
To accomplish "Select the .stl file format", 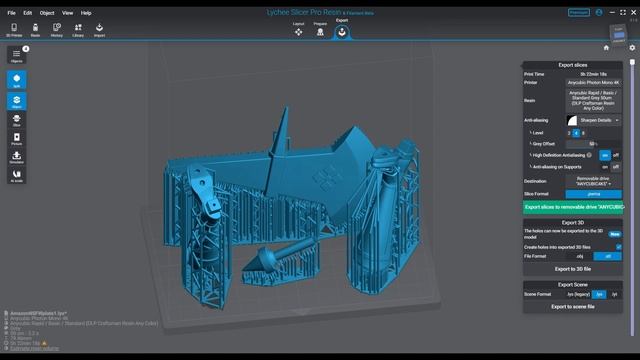I will 608,256.
